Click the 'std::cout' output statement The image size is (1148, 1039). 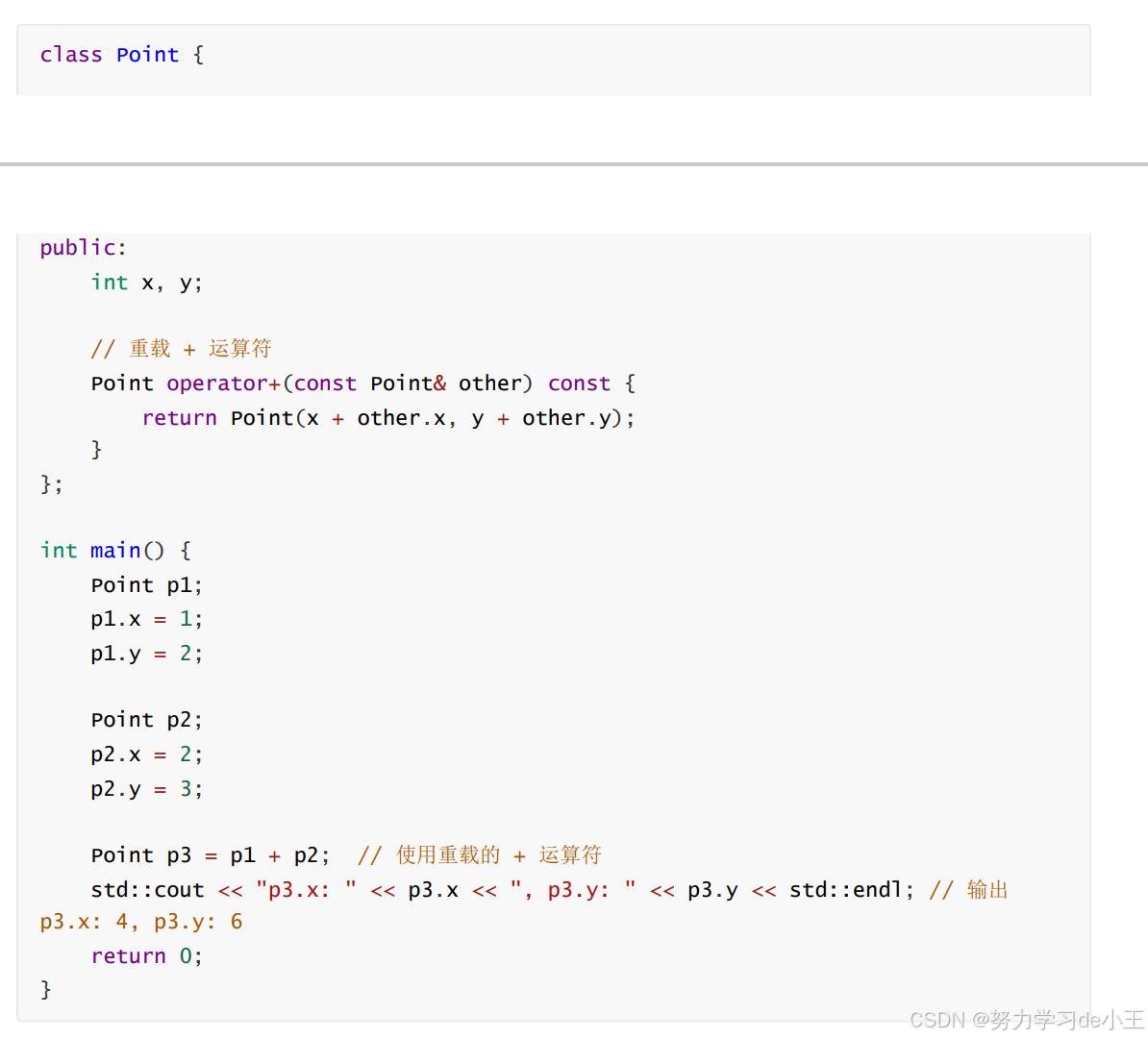502,890
